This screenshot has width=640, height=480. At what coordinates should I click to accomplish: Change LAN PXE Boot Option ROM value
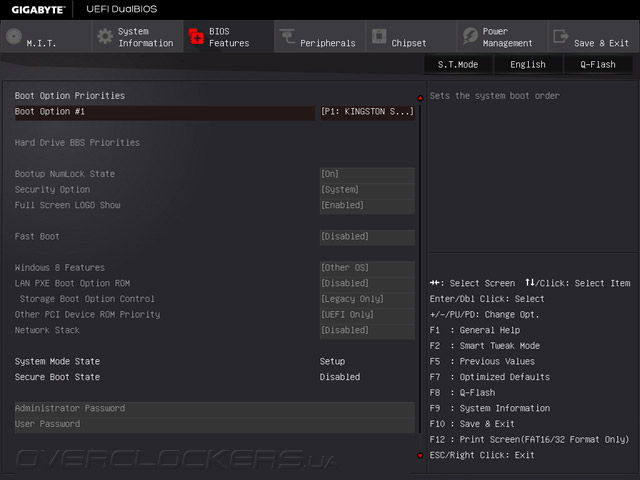367,284
